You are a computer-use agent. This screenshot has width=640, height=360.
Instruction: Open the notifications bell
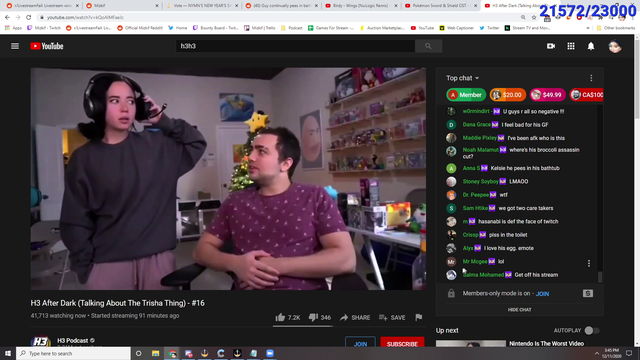tap(591, 46)
